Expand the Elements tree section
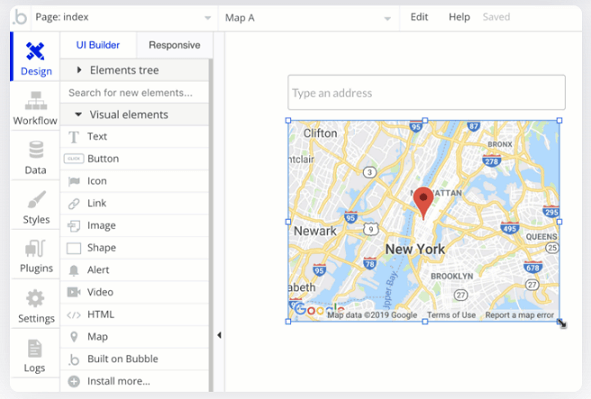591x399 pixels. (x=134, y=70)
